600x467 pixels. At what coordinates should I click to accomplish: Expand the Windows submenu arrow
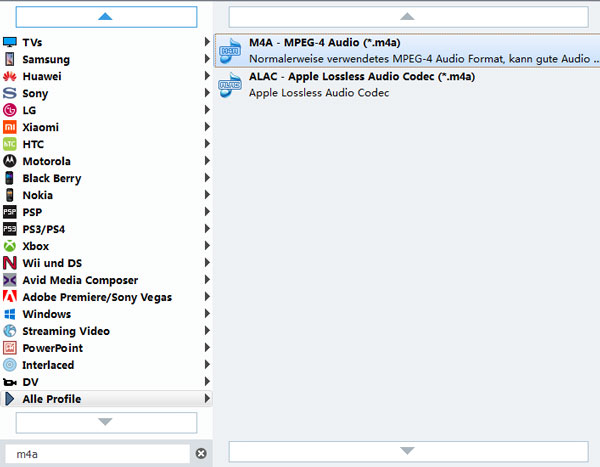click(x=207, y=314)
